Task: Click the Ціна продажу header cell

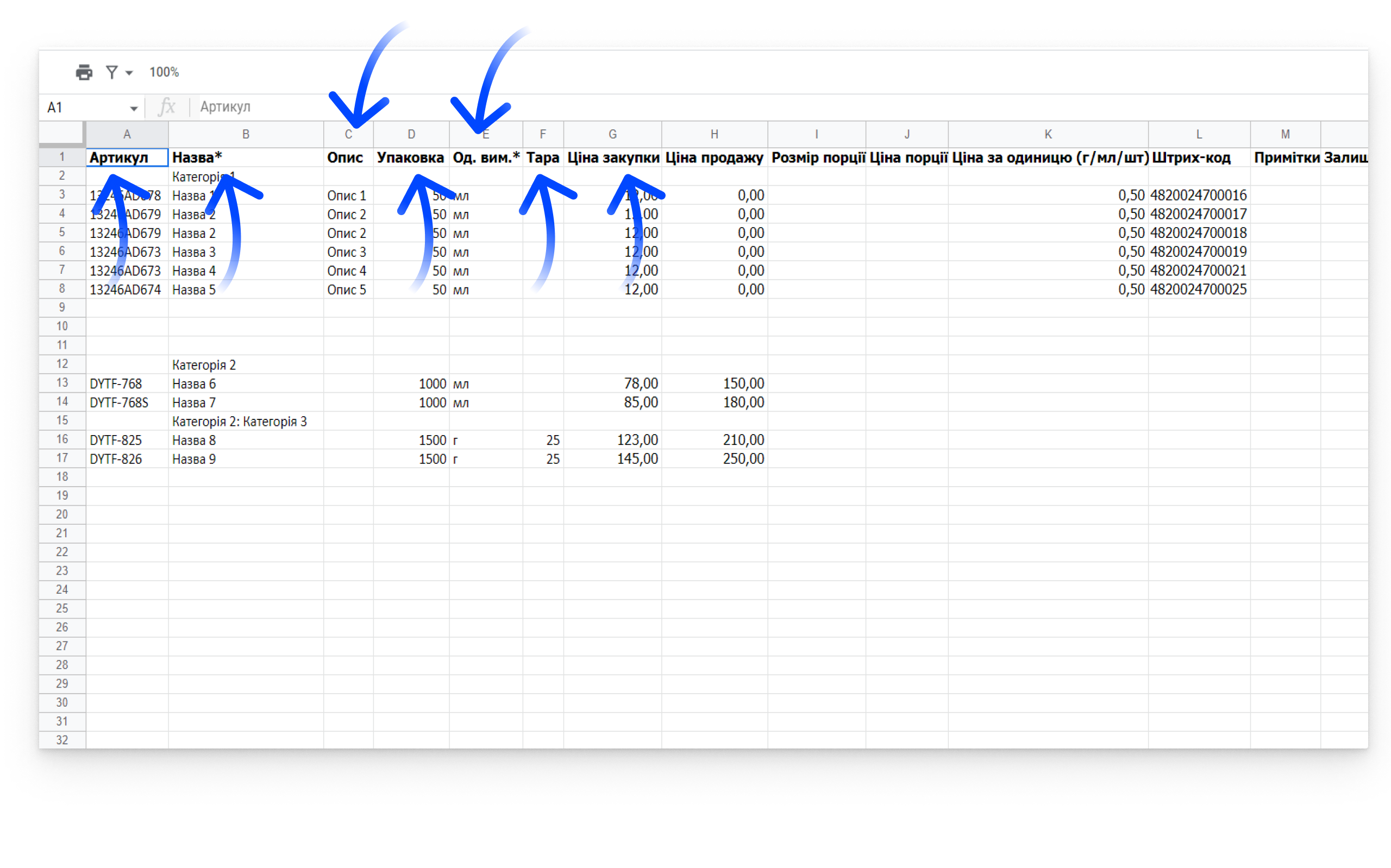Action: coord(714,158)
